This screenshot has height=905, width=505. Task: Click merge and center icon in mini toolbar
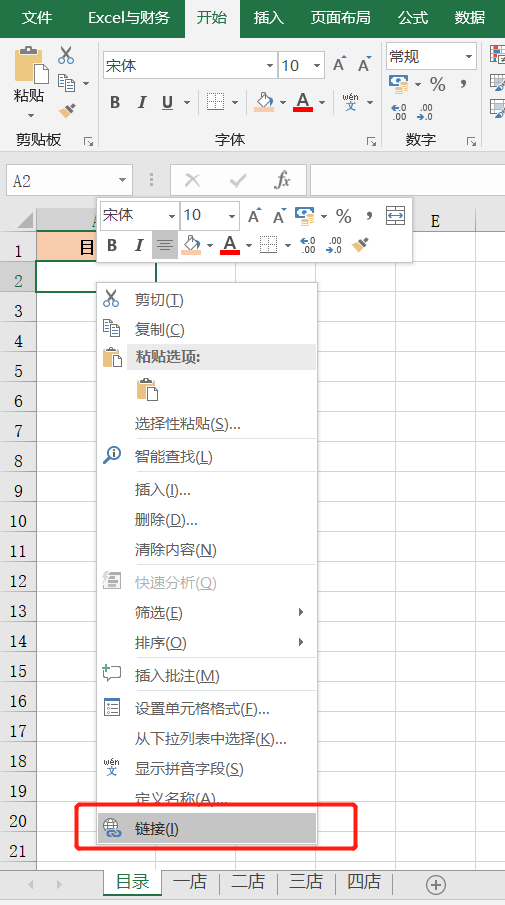(x=395, y=215)
